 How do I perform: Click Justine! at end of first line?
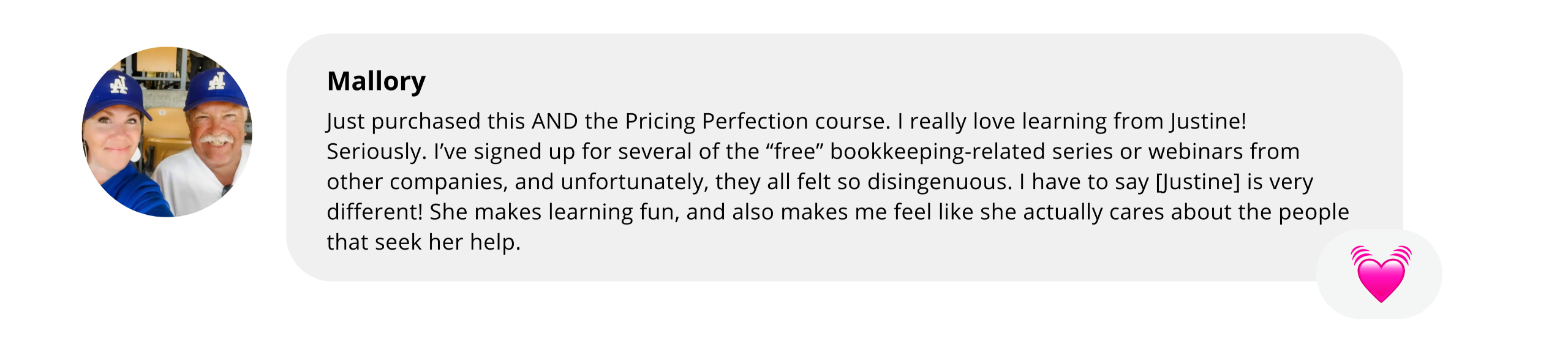point(1207,121)
